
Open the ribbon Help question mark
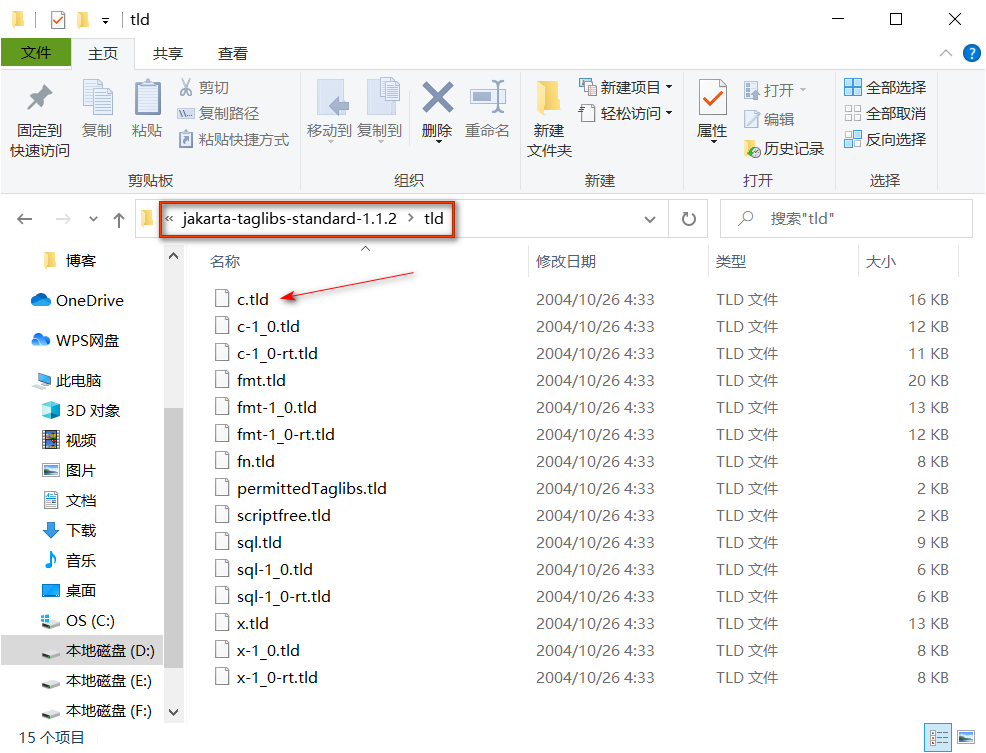(972, 53)
